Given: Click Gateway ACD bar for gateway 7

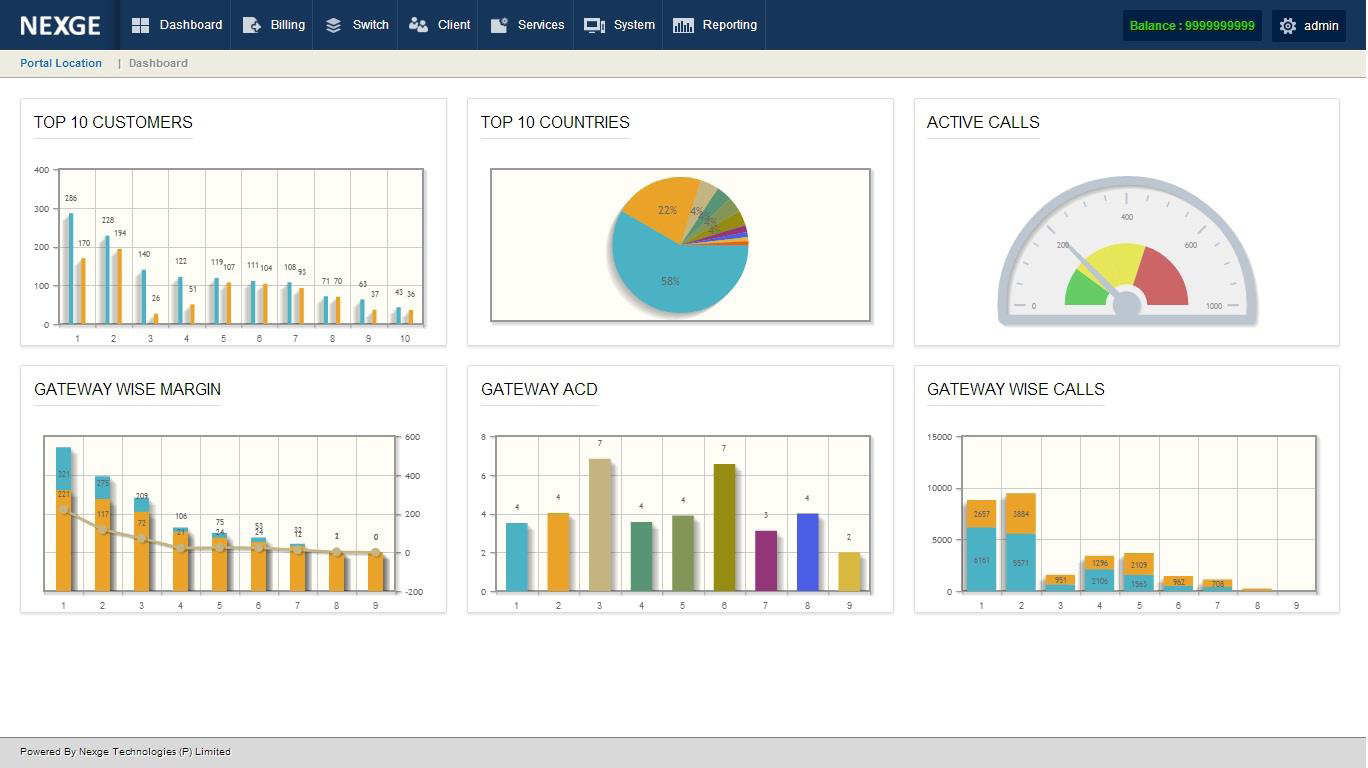Looking at the screenshot, I should [x=766, y=561].
